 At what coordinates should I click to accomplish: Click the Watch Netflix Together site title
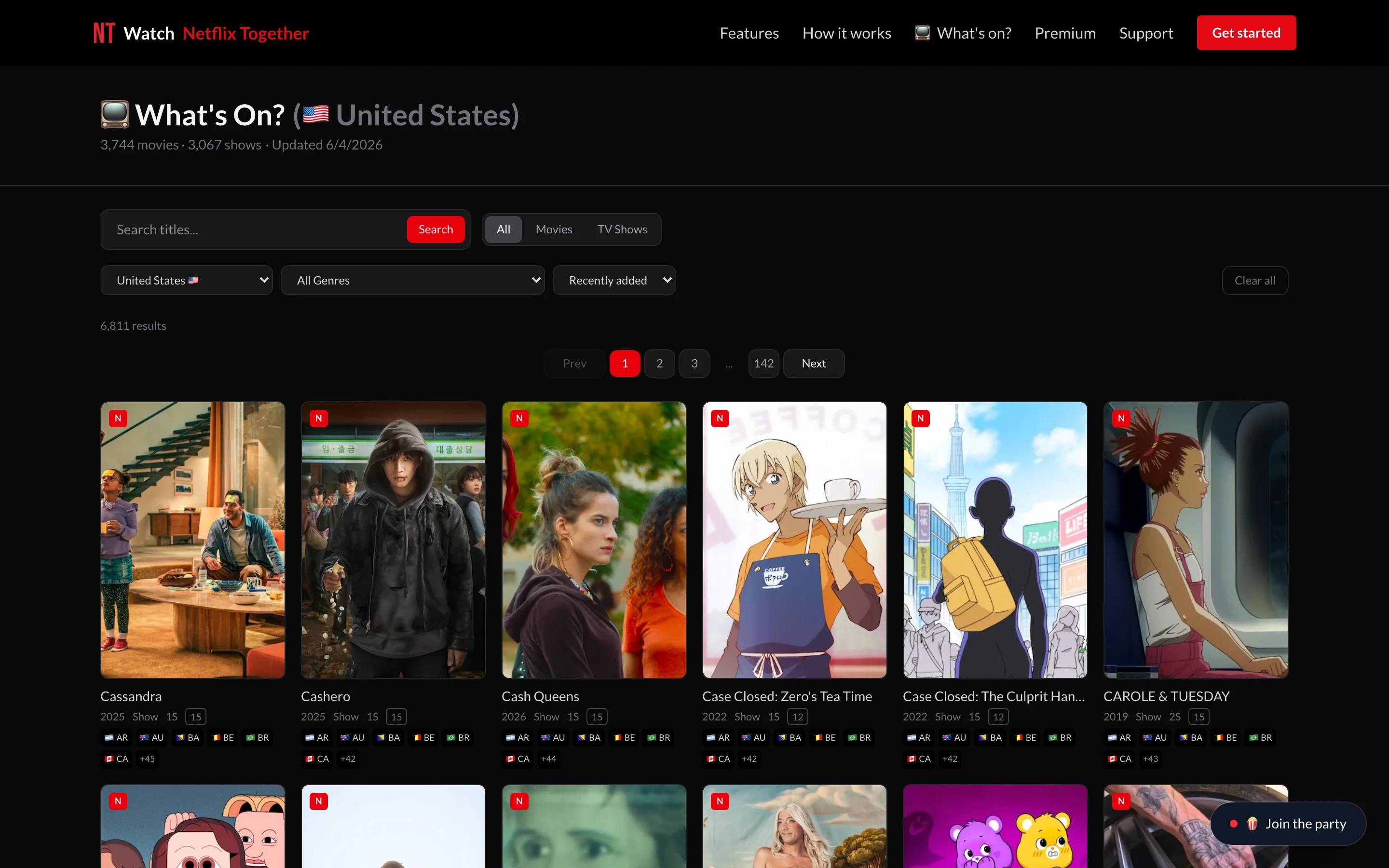pyautogui.click(x=216, y=33)
